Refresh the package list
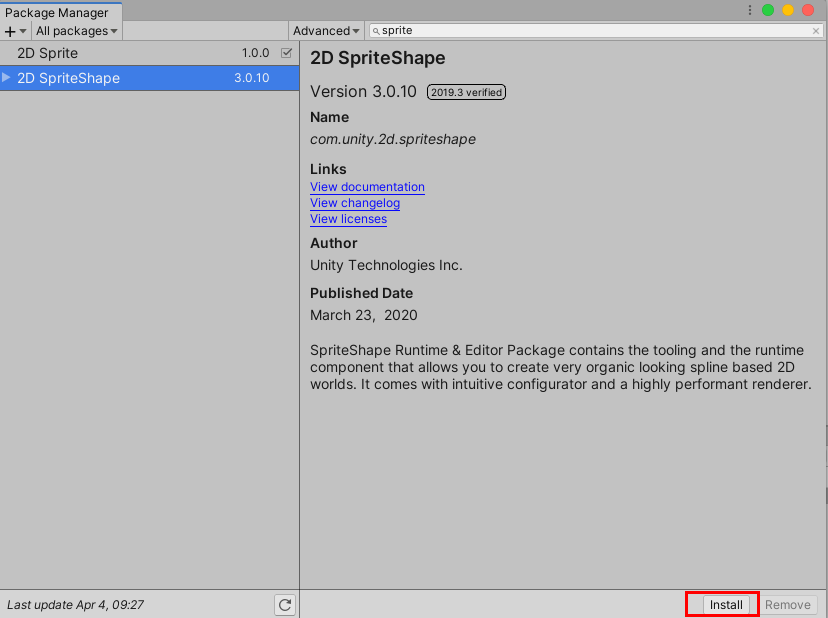The image size is (828, 618). [285, 604]
